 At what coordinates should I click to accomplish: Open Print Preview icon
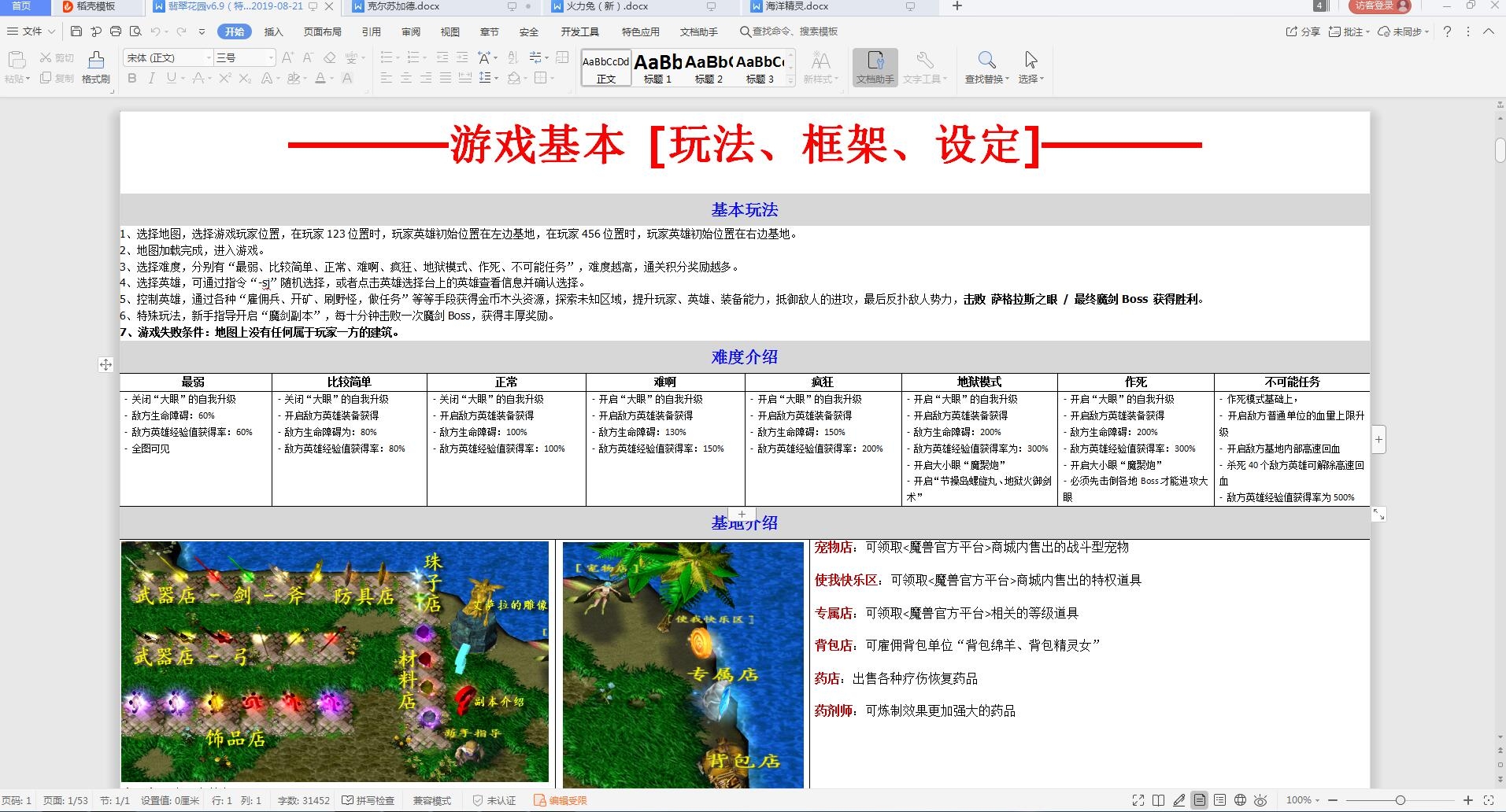click(x=135, y=31)
